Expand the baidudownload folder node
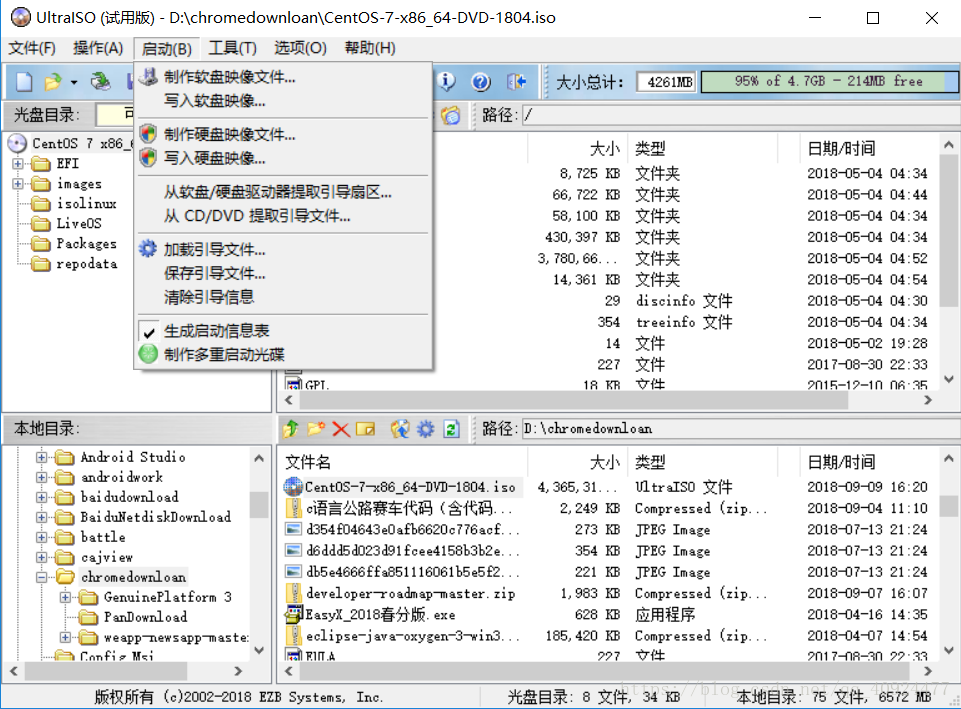 coord(41,497)
